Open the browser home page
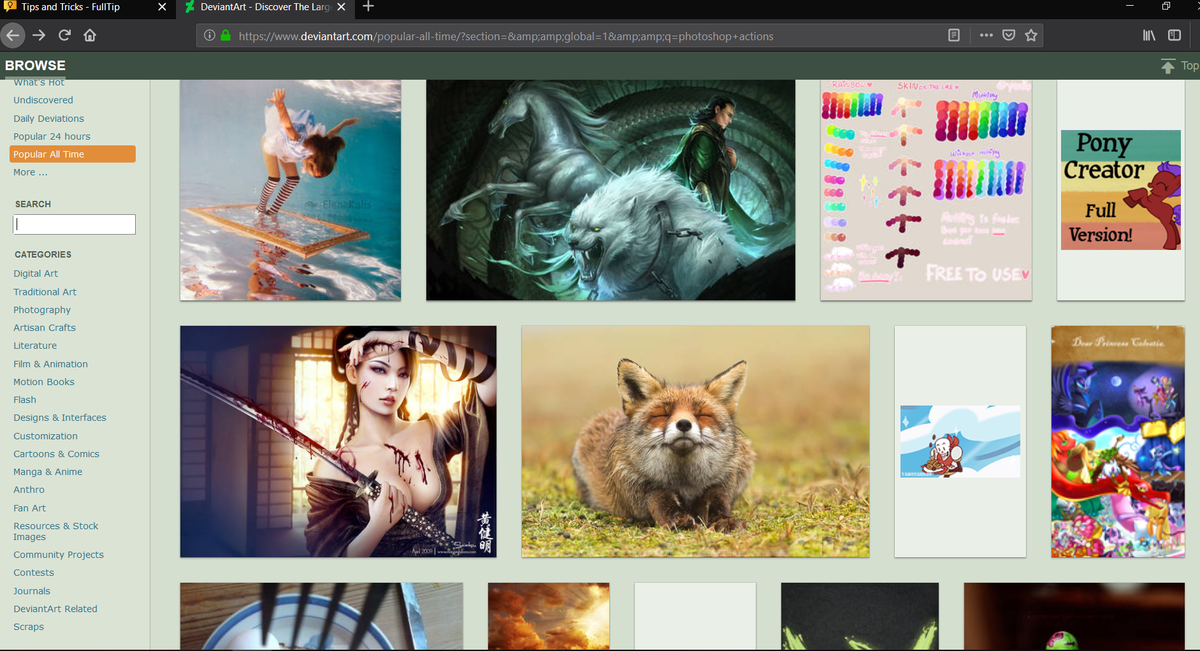Screen dimensions: 1200x651 pos(90,35)
